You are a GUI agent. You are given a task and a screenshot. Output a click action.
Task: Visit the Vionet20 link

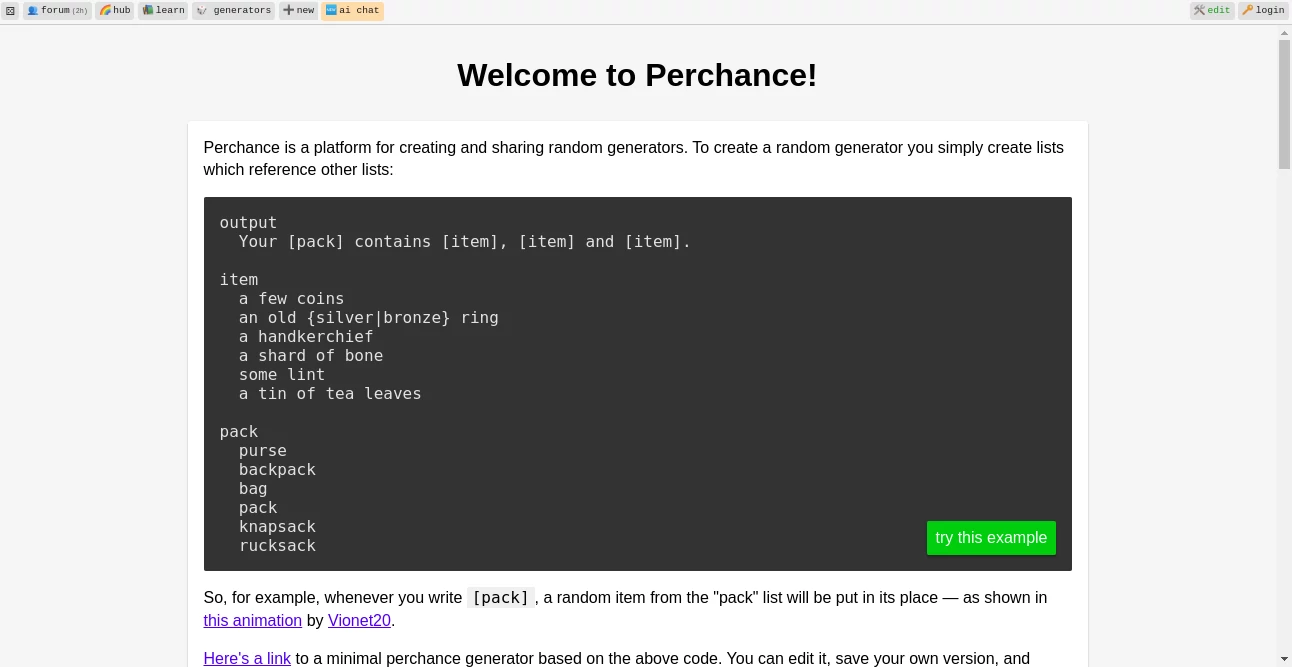click(359, 620)
